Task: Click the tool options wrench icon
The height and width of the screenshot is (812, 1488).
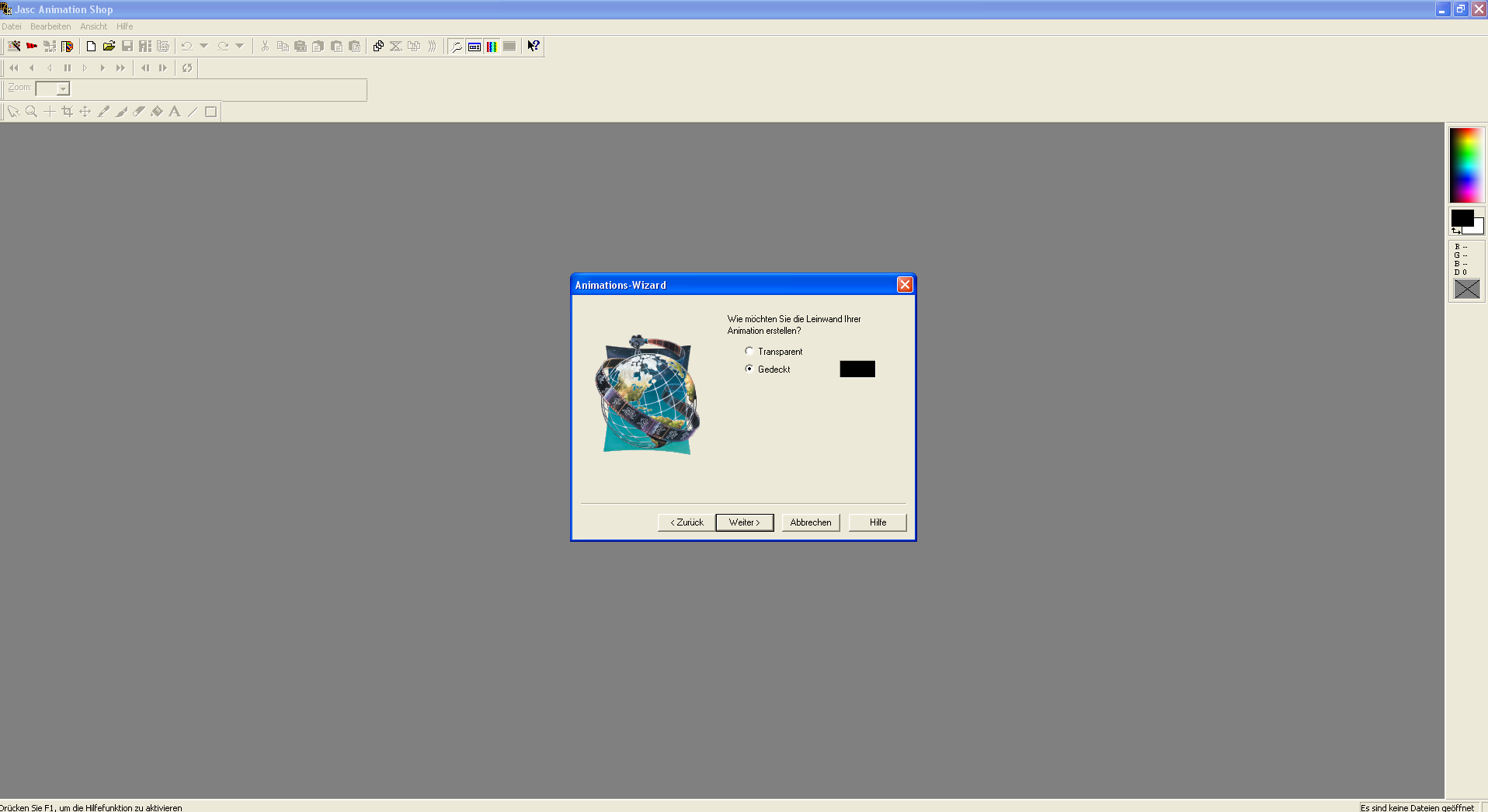Action: 457,47
